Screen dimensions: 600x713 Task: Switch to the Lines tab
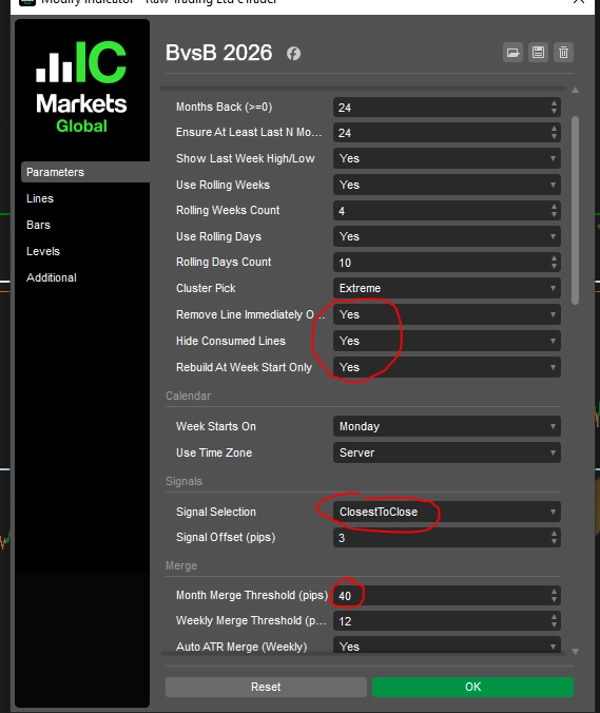click(x=40, y=199)
